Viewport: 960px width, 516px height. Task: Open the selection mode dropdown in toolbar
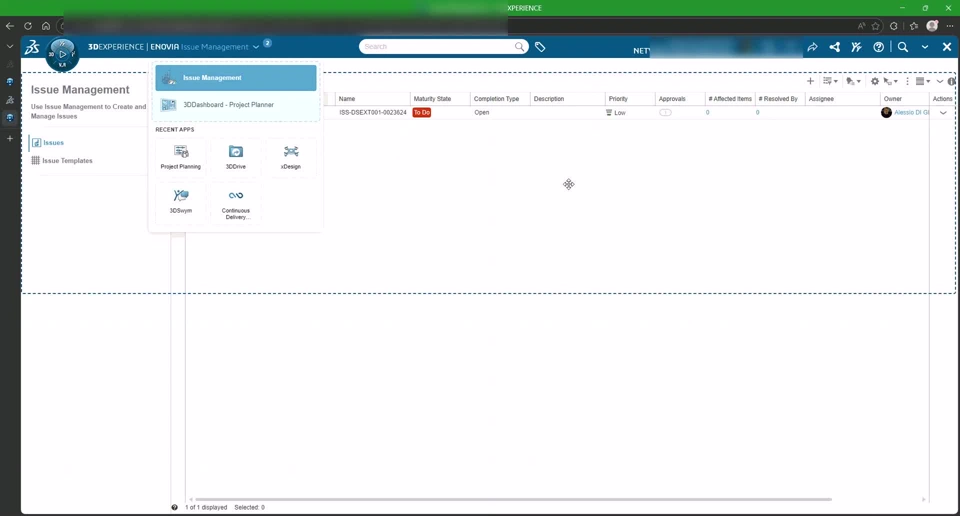click(x=891, y=81)
